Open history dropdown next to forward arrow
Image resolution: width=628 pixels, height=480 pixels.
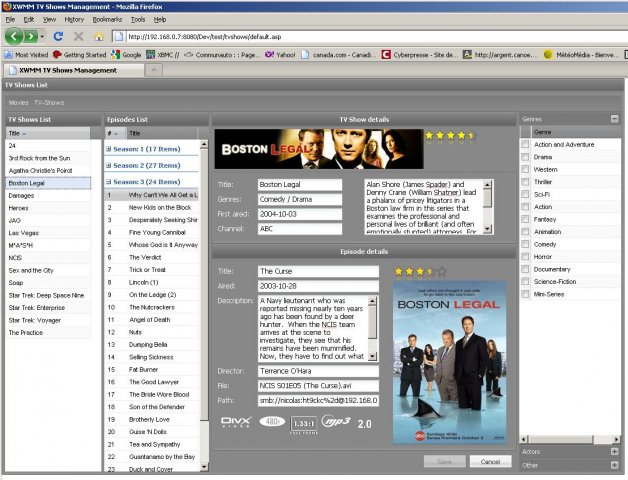pos(42,37)
